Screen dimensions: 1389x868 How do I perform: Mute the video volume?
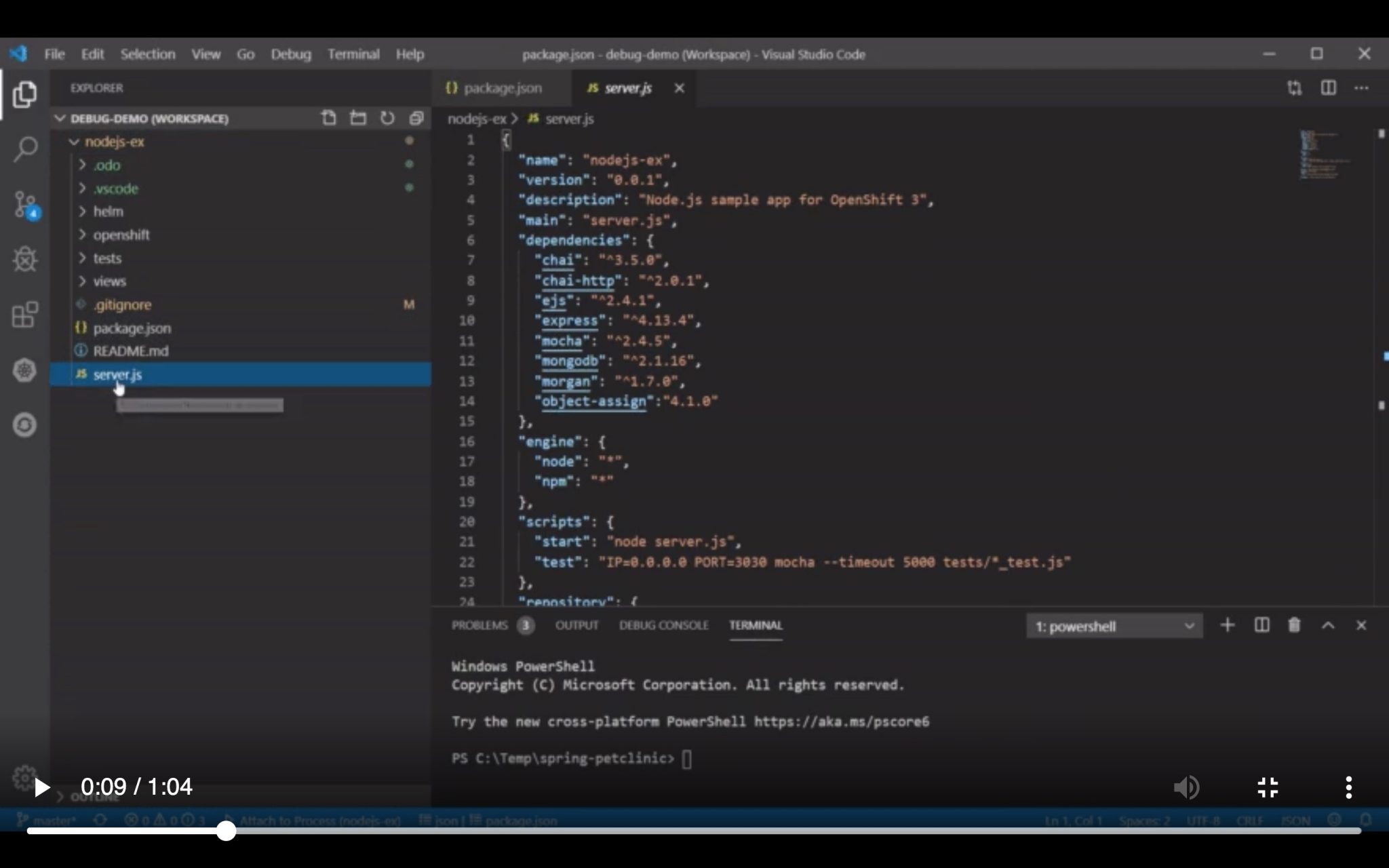(x=1187, y=787)
